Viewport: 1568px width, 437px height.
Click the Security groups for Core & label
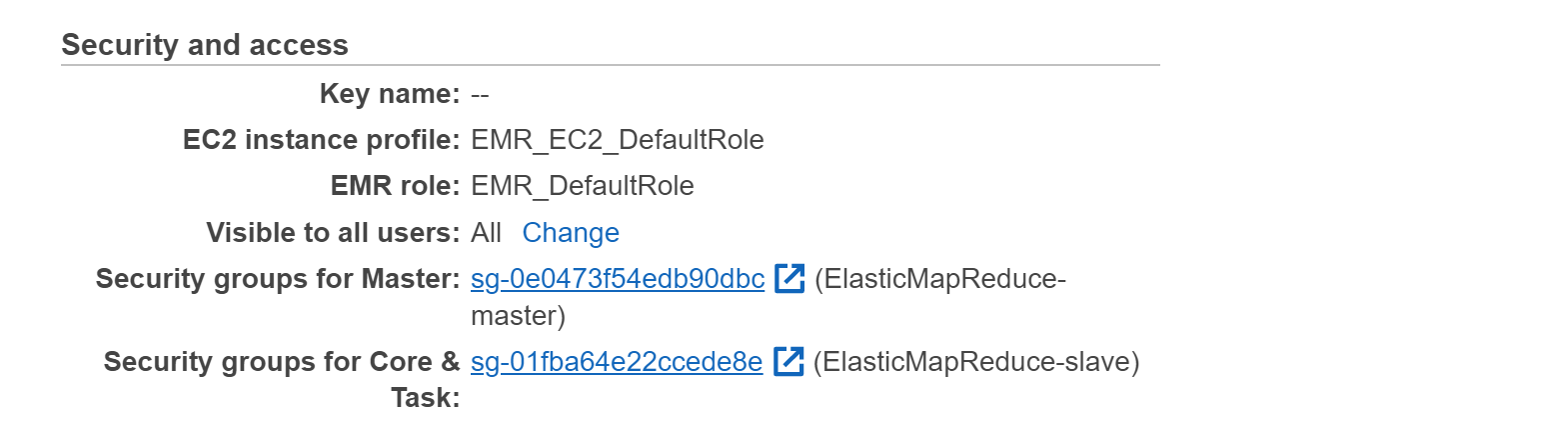tap(282, 362)
